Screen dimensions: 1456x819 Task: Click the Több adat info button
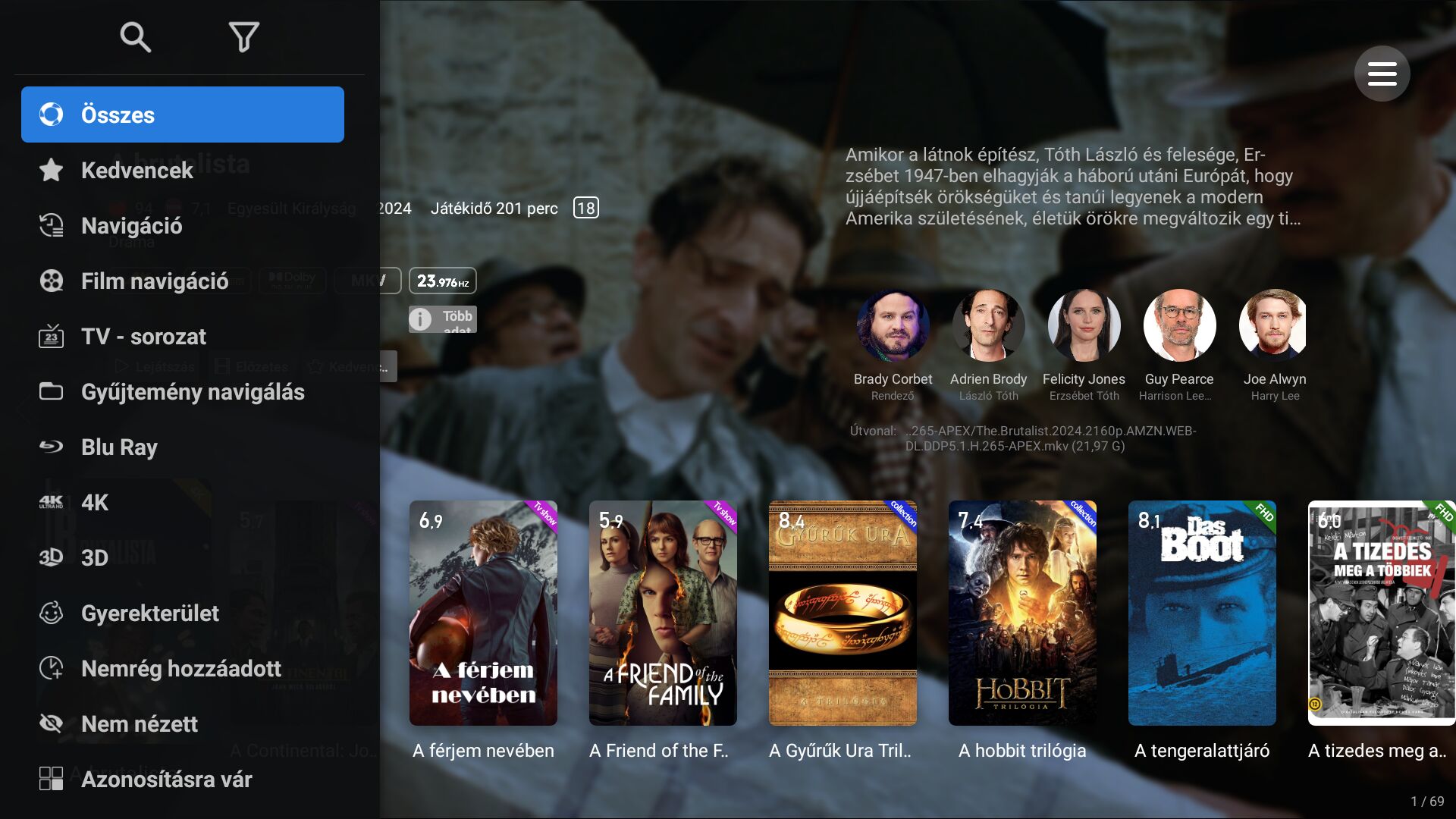(443, 319)
